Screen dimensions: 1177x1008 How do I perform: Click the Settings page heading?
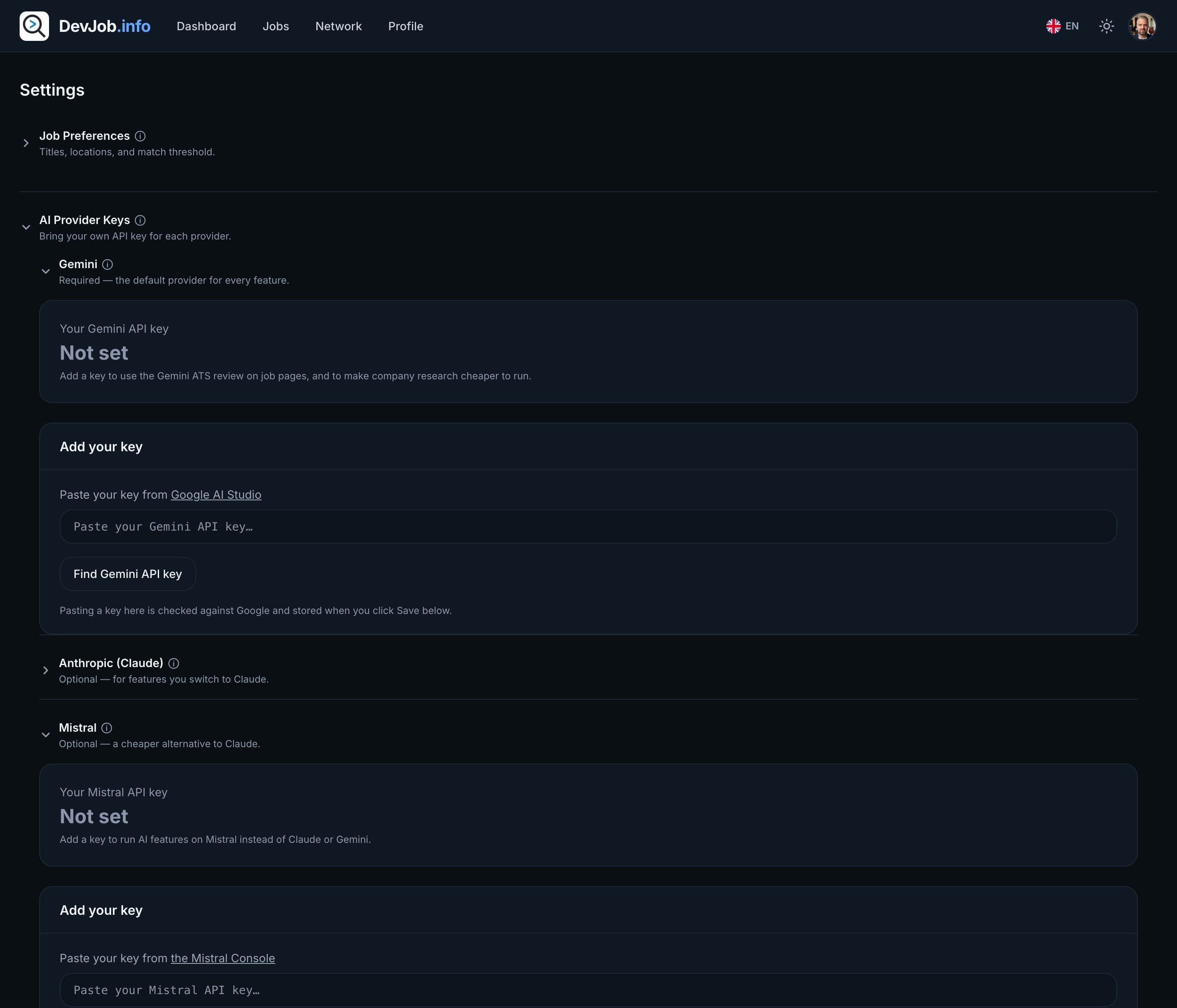[52, 90]
